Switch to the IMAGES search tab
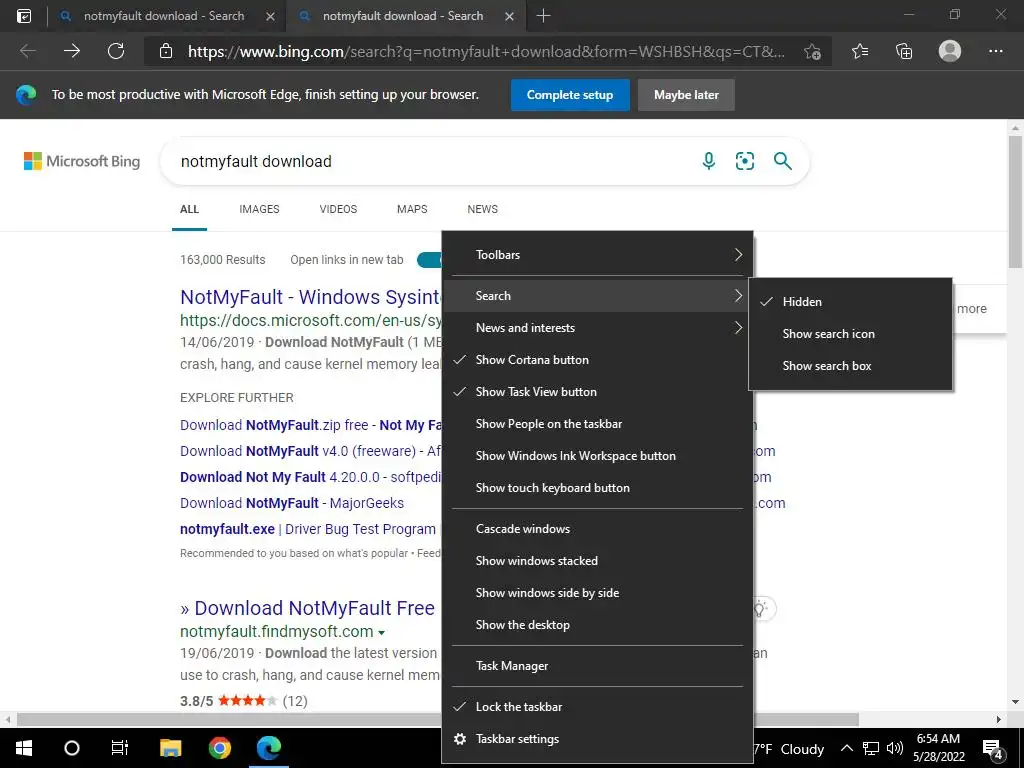Viewport: 1024px width, 768px height. click(259, 209)
